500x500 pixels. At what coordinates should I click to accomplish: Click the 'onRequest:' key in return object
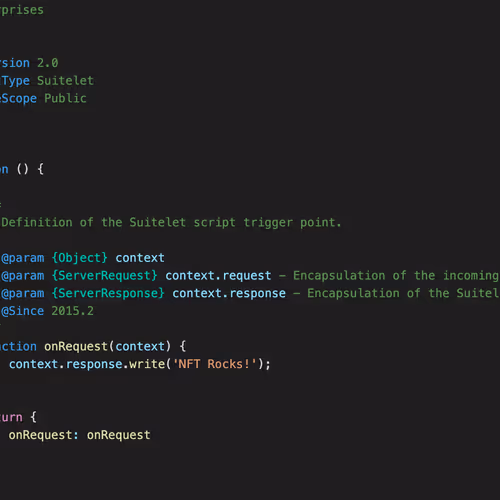[x=44, y=435]
